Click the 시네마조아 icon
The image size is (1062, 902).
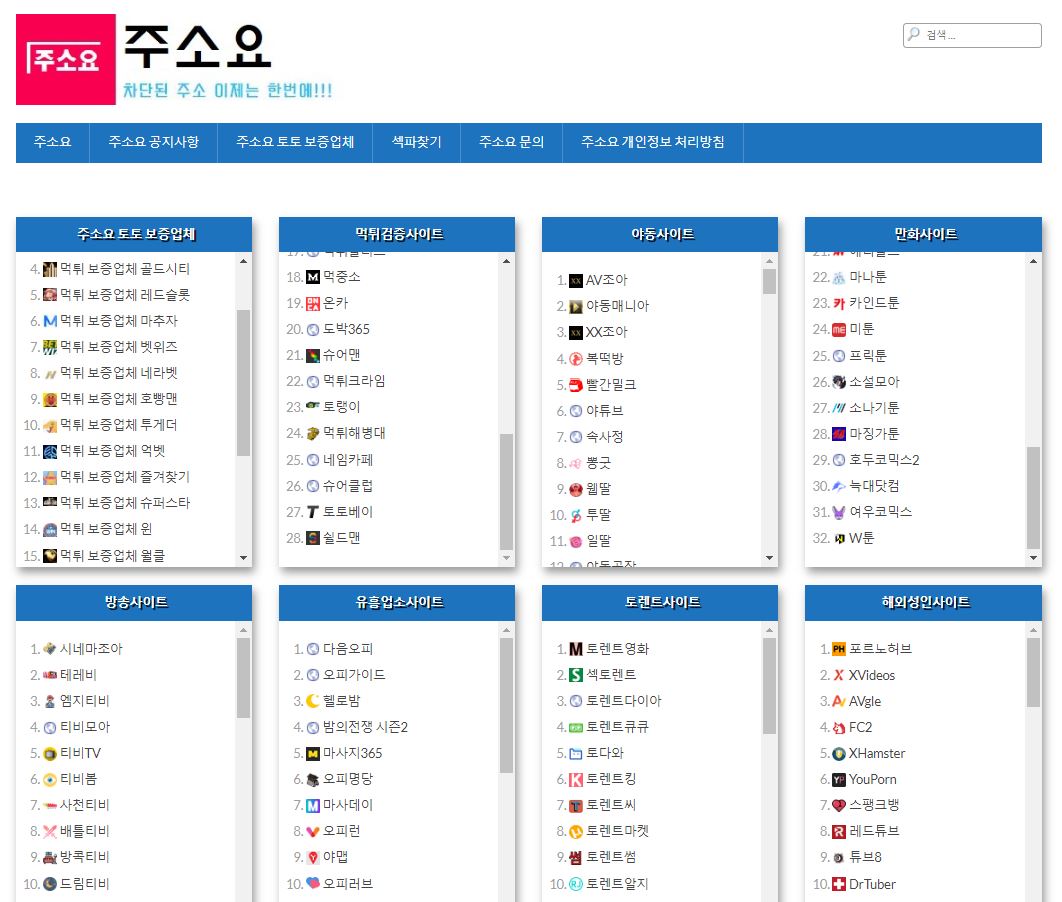(x=49, y=649)
